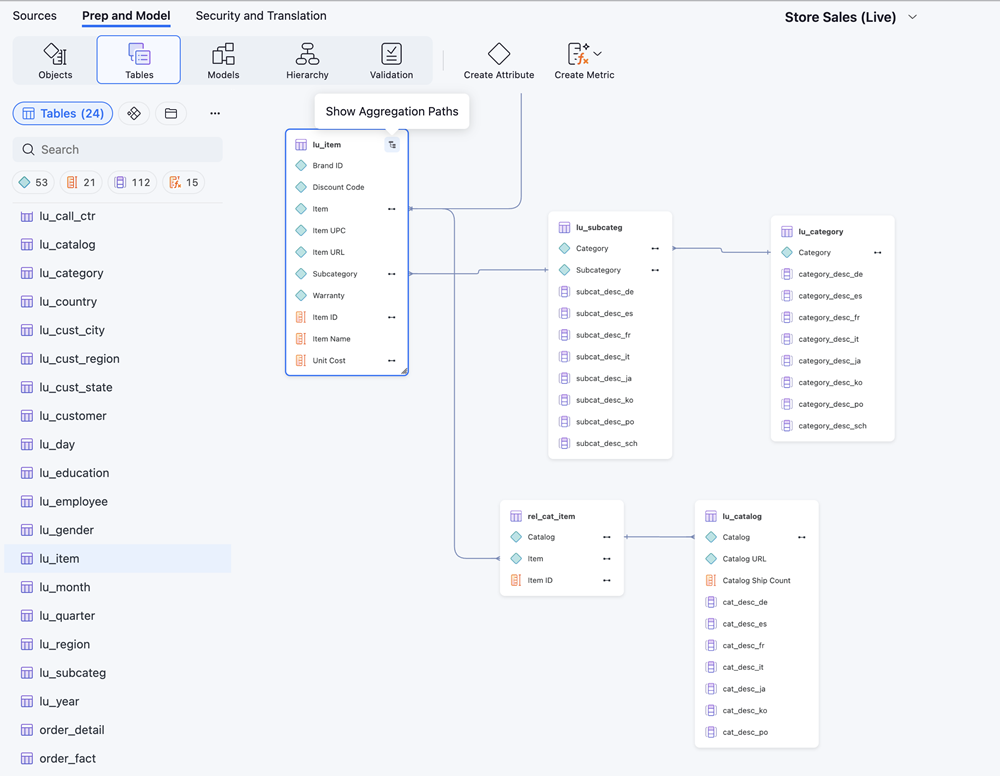The width and height of the screenshot is (1000, 776).
Task: Expand the Store Sales (Live) dropdown
Action: coord(913,17)
